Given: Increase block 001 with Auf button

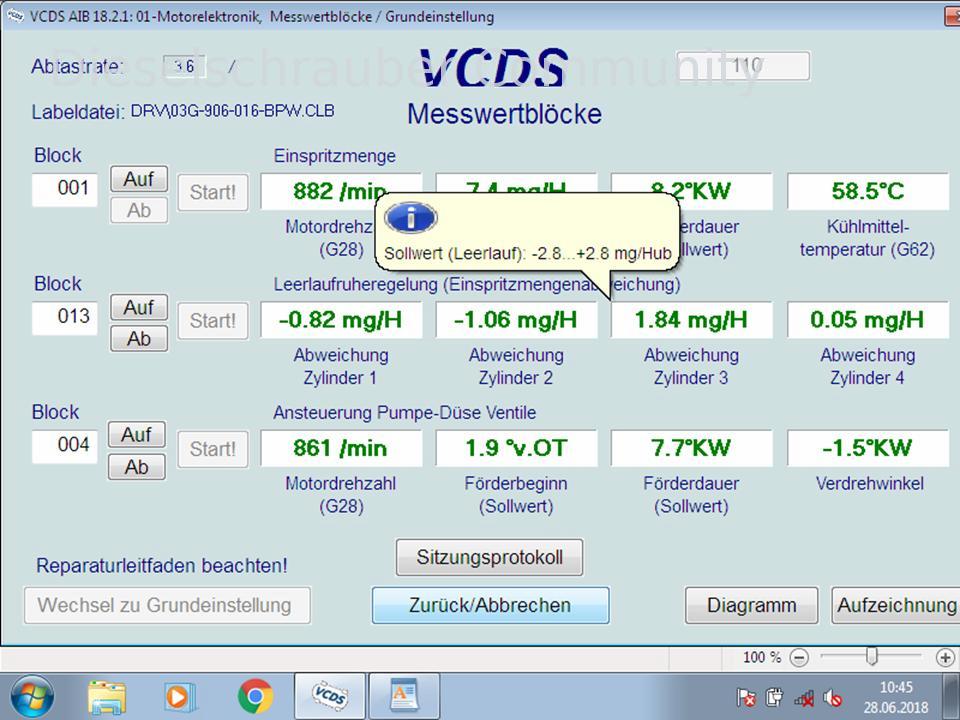Looking at the screenshot, I should tap(139, 179).
